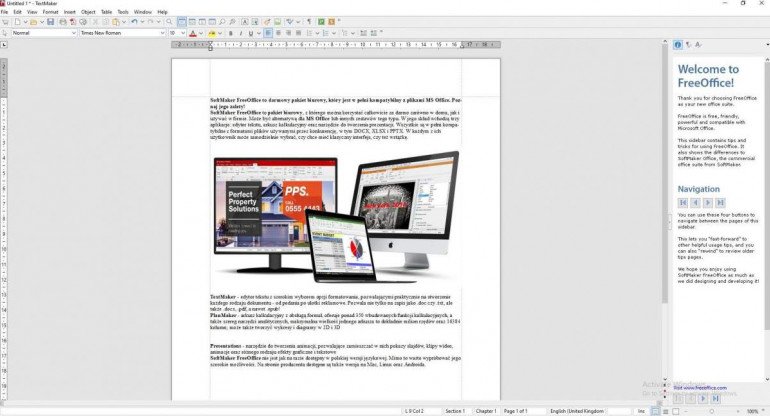Click the spell check icon
This screenshot has height=416, width=770.
(290, 22)
